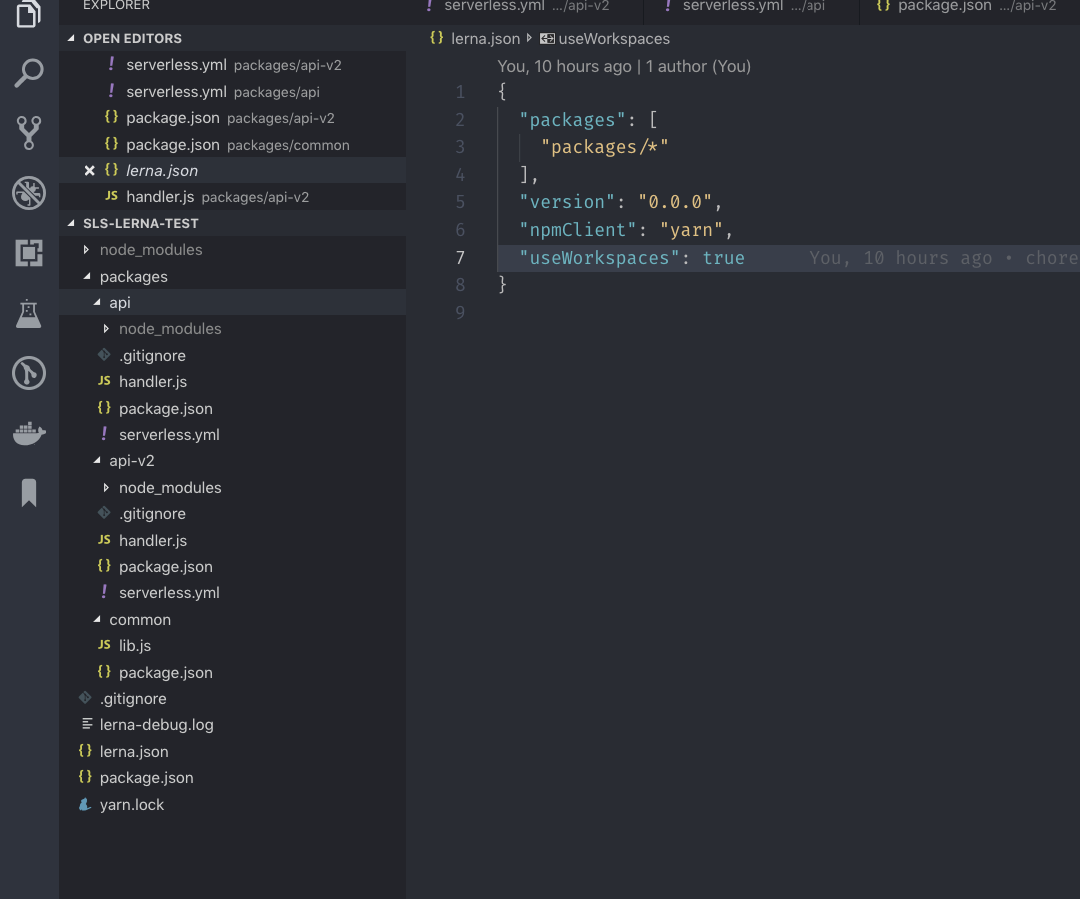
Task: Collapse the Open Editors section
Action: pos(70,38)
